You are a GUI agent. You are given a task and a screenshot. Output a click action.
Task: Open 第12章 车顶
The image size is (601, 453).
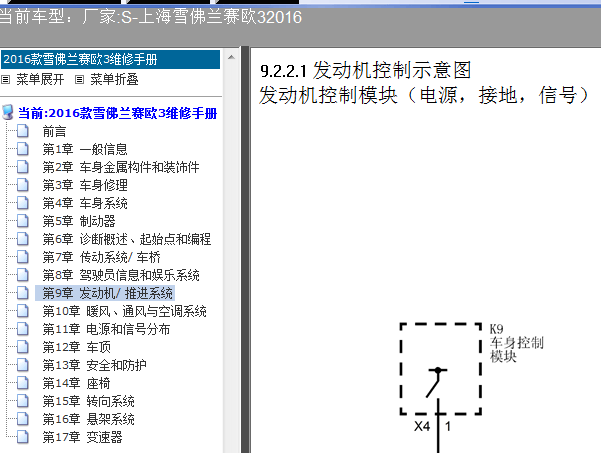(76, 348)
